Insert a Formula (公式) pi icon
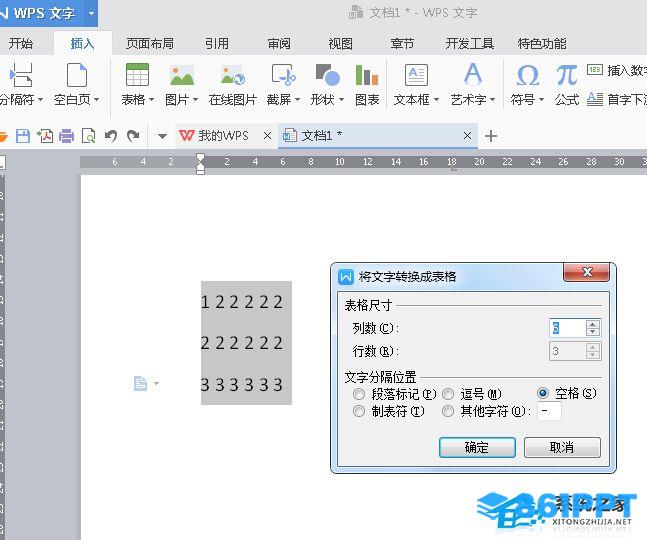 pyautogui.click(x=567, y=75)
